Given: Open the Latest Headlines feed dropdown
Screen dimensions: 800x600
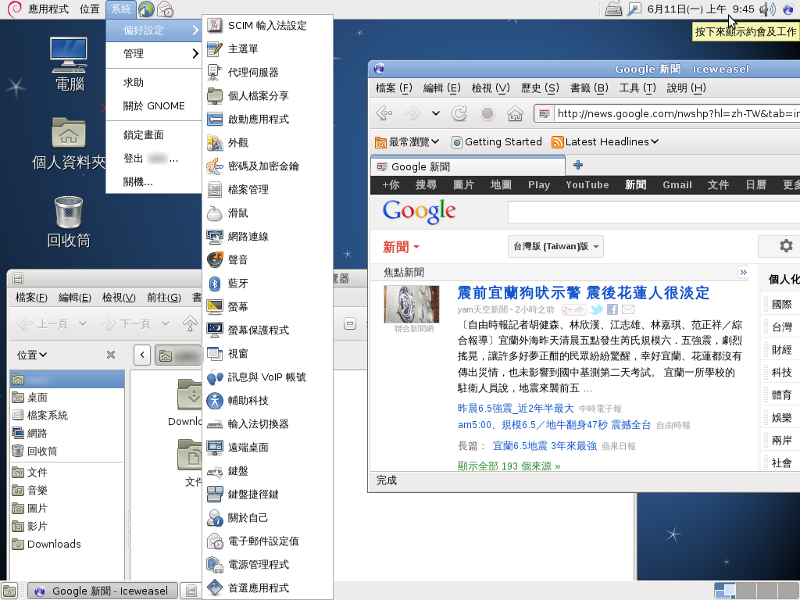Looking at the screenshot, I should (606, 142).
